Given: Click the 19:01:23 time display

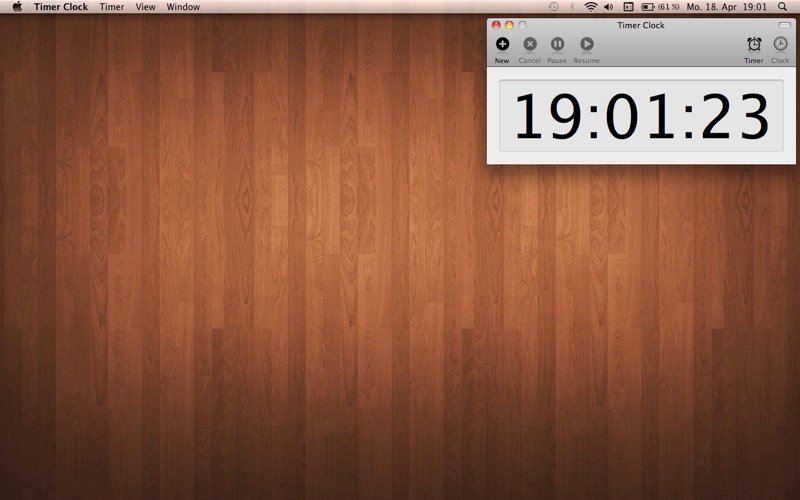Looking at the screenshot, I should [641, 116].
